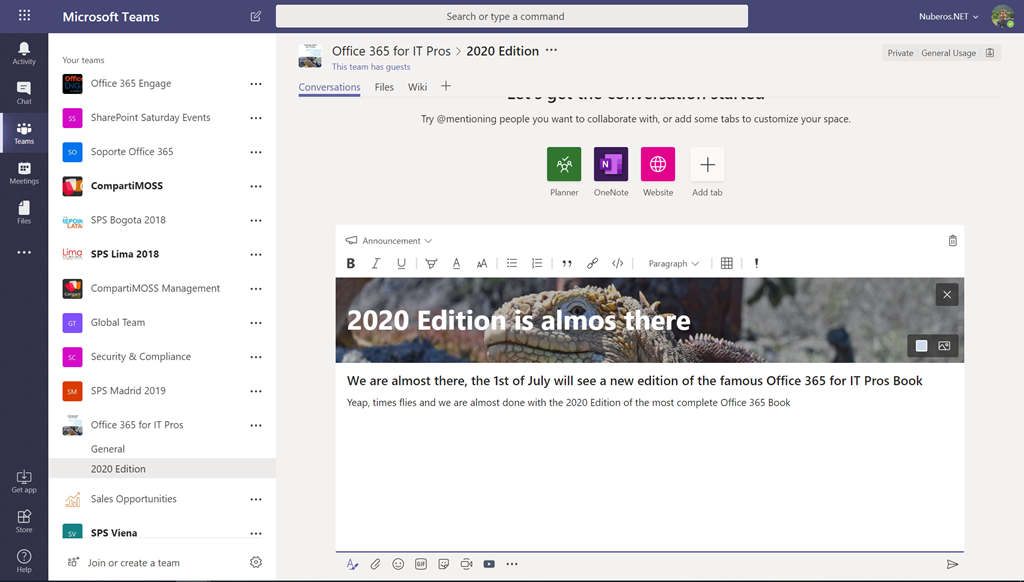Screen dimensions: 1024x582
Task: Change the font color
Action: tap(456, 263)
